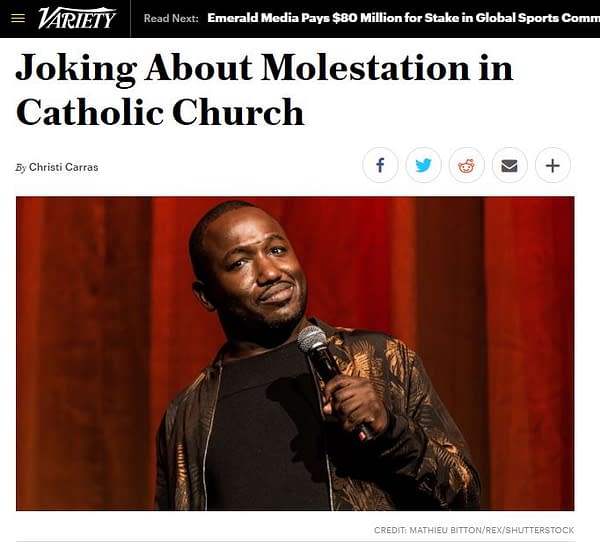Click the Mathieu Bitton photo credit text
The image size is (600, 543).
click(474, 530)
